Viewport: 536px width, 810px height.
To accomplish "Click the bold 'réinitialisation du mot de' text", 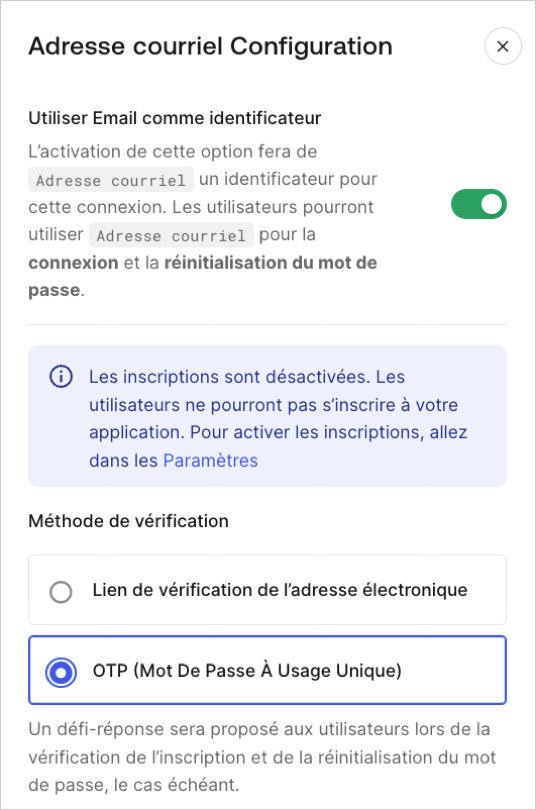I will [x=271, y=262].
